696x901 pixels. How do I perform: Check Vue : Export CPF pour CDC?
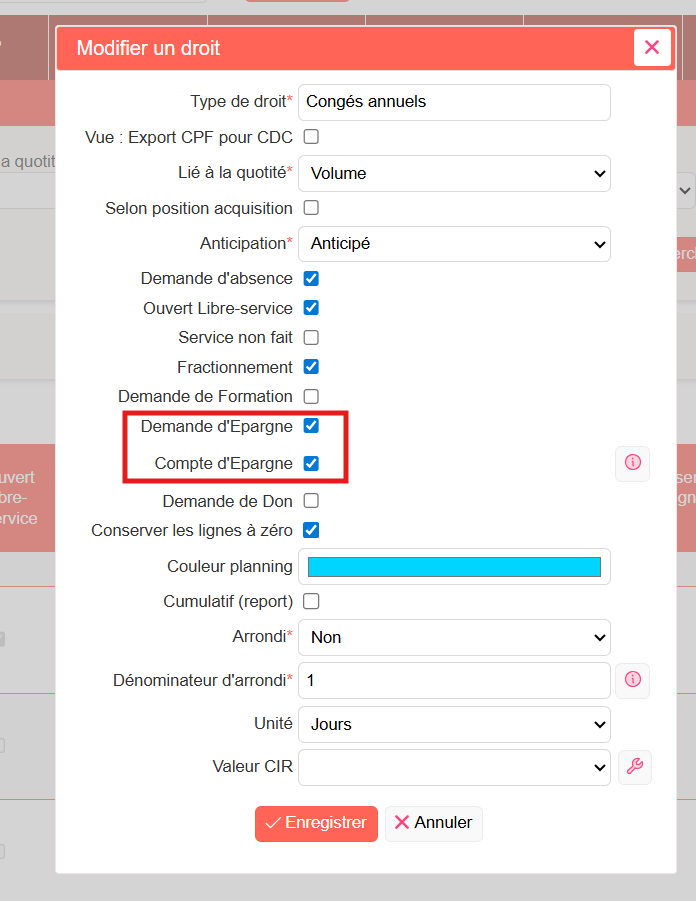click(311, 137)
